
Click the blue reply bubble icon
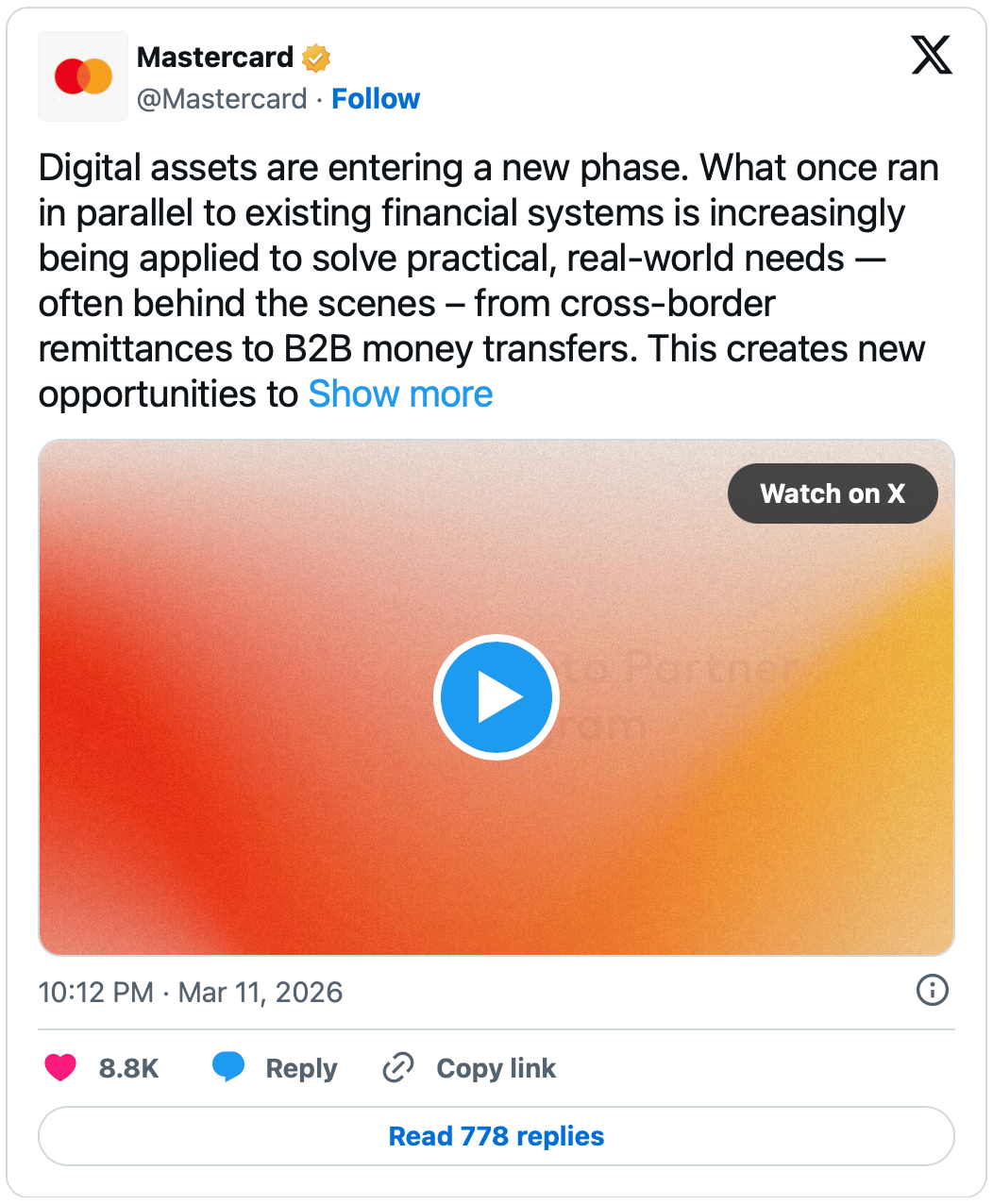coord(228,1067)
